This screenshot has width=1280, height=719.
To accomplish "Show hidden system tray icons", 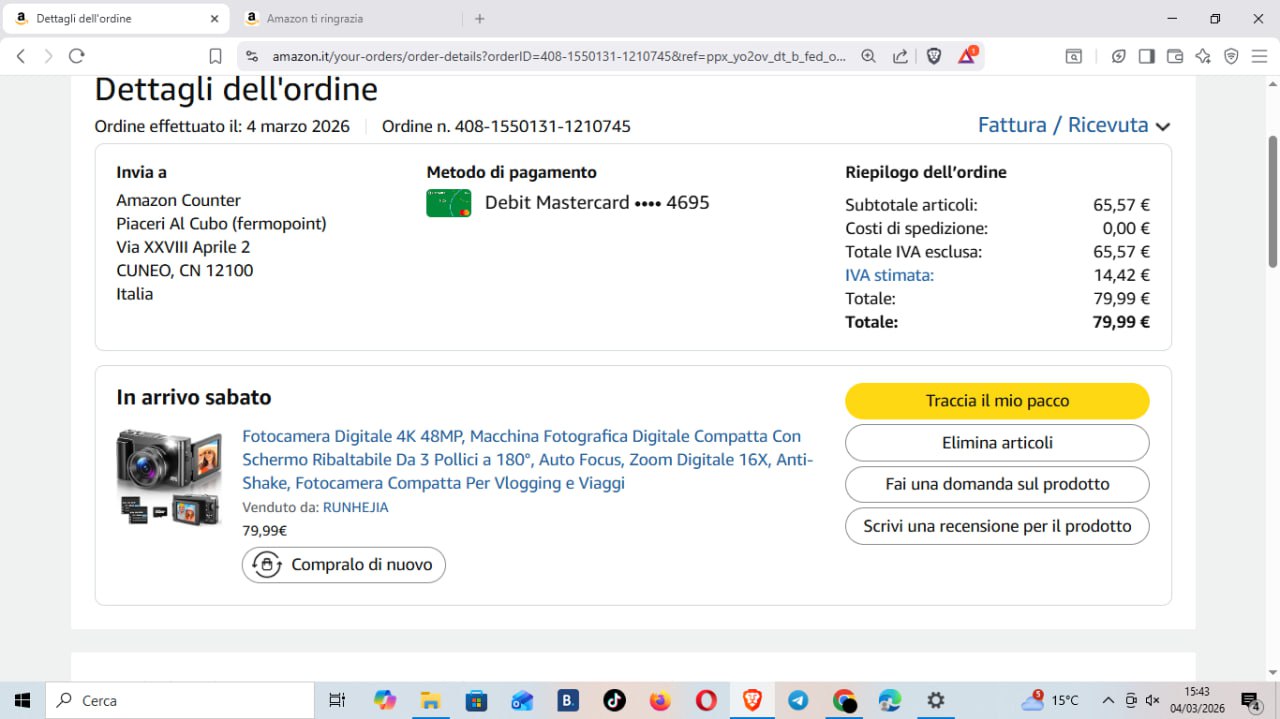I will click(x=1108, y=700).
